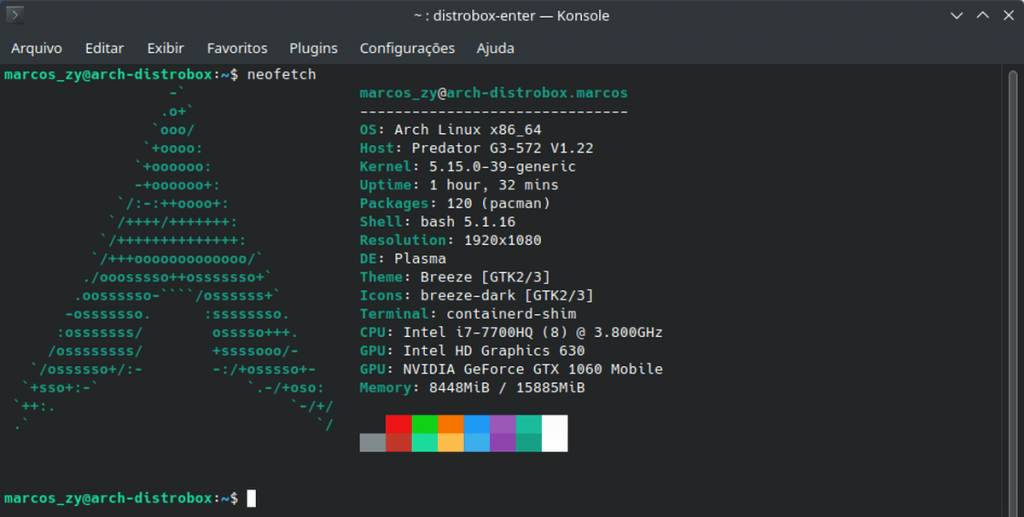This screenshot has width=1024, height=517.
Task: Maximize the Konsole window
Action: click(983, 16)
